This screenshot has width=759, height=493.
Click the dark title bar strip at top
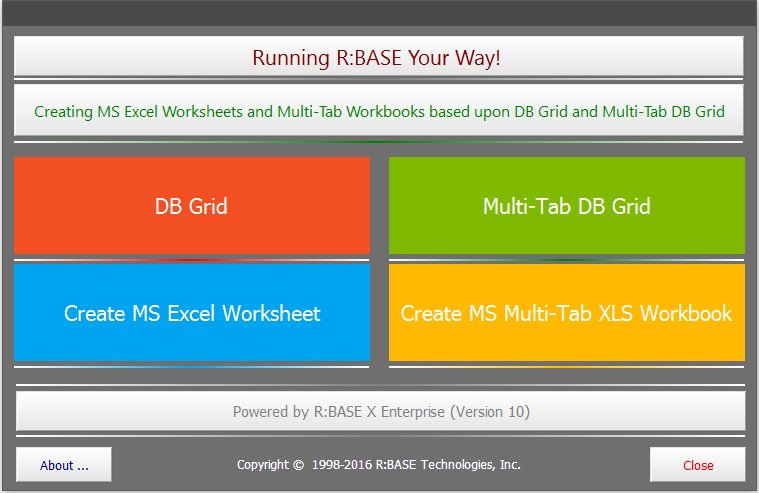378,13
